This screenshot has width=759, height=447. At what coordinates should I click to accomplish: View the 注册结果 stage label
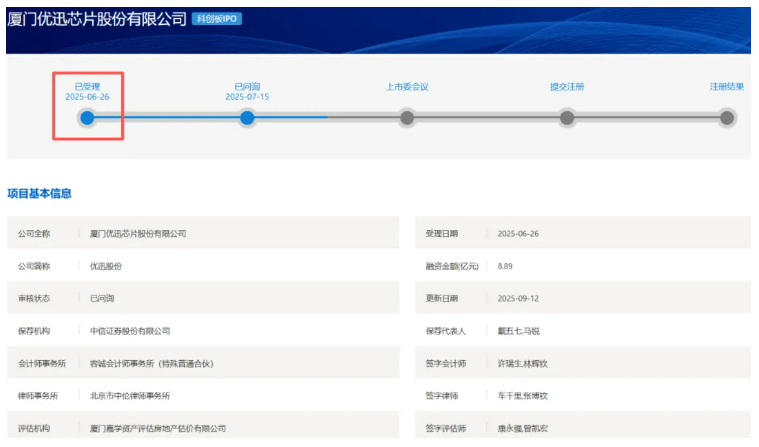(727, 87)
